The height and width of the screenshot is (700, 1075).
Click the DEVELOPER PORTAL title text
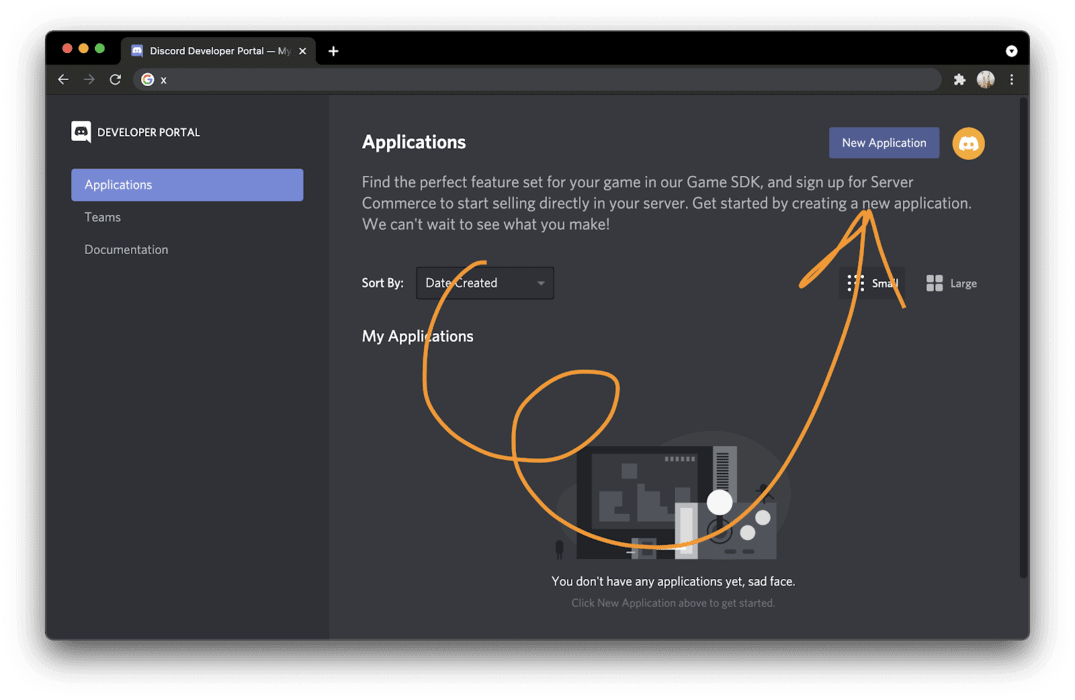149,132
